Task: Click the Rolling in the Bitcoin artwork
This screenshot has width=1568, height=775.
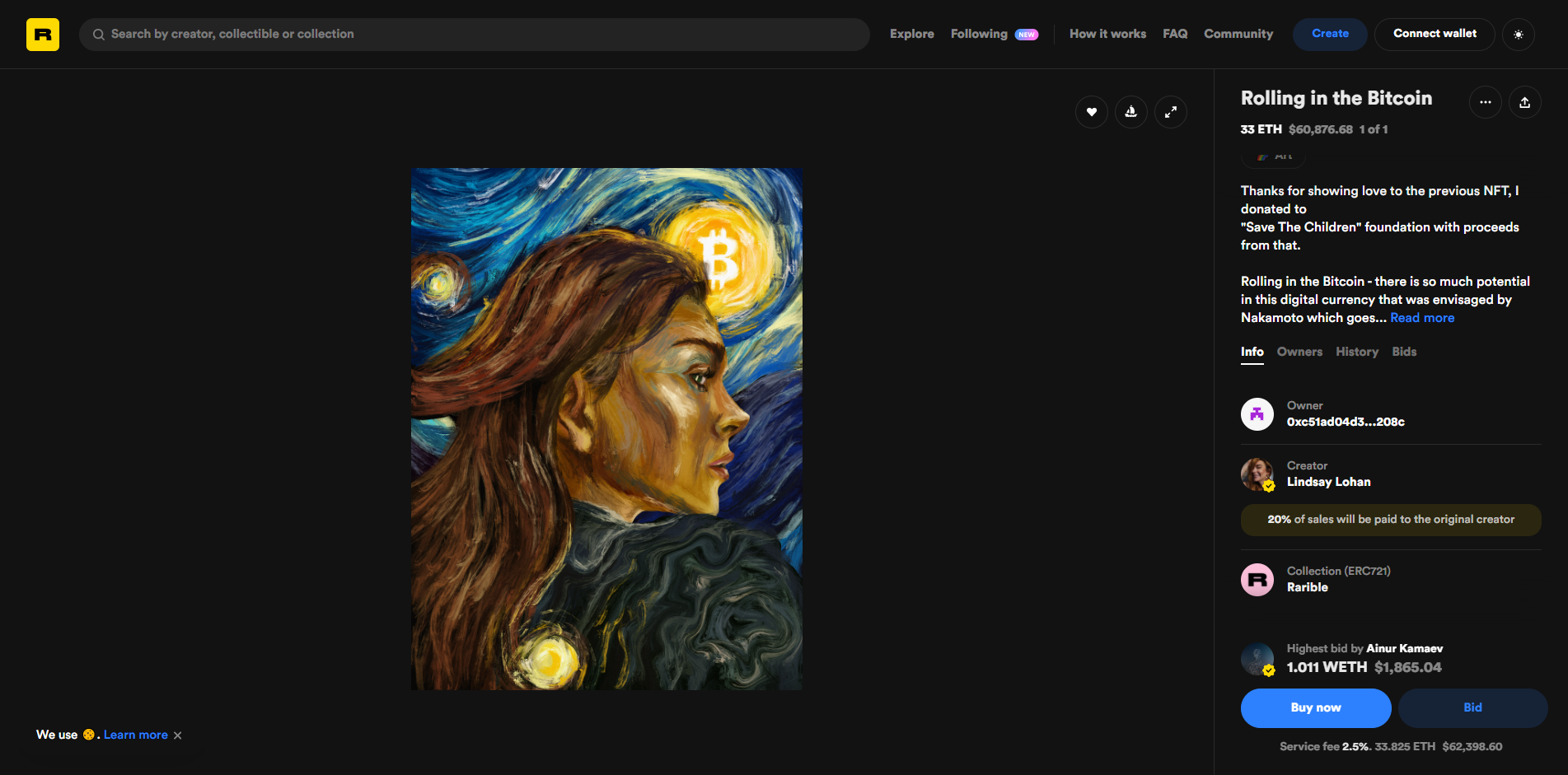Action: (606, 429)
